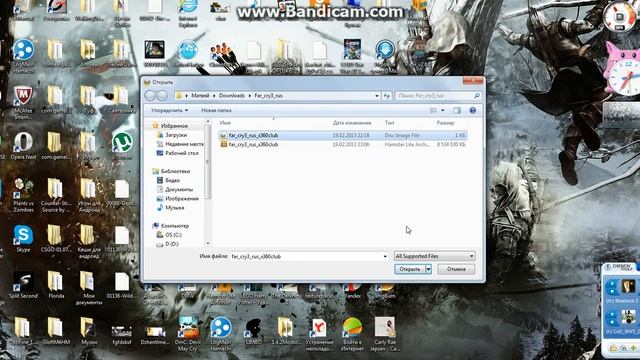Open the file name history dropdown arrow
Image resolution: width=640 pixels, height=360 pixels.
pyautogui.click(x=385, y=256)
